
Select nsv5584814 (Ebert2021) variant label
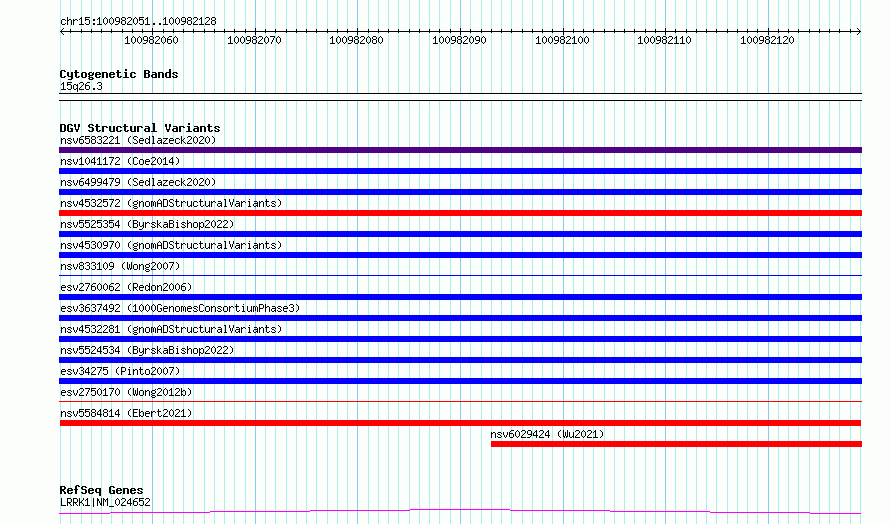pos(126,413)
